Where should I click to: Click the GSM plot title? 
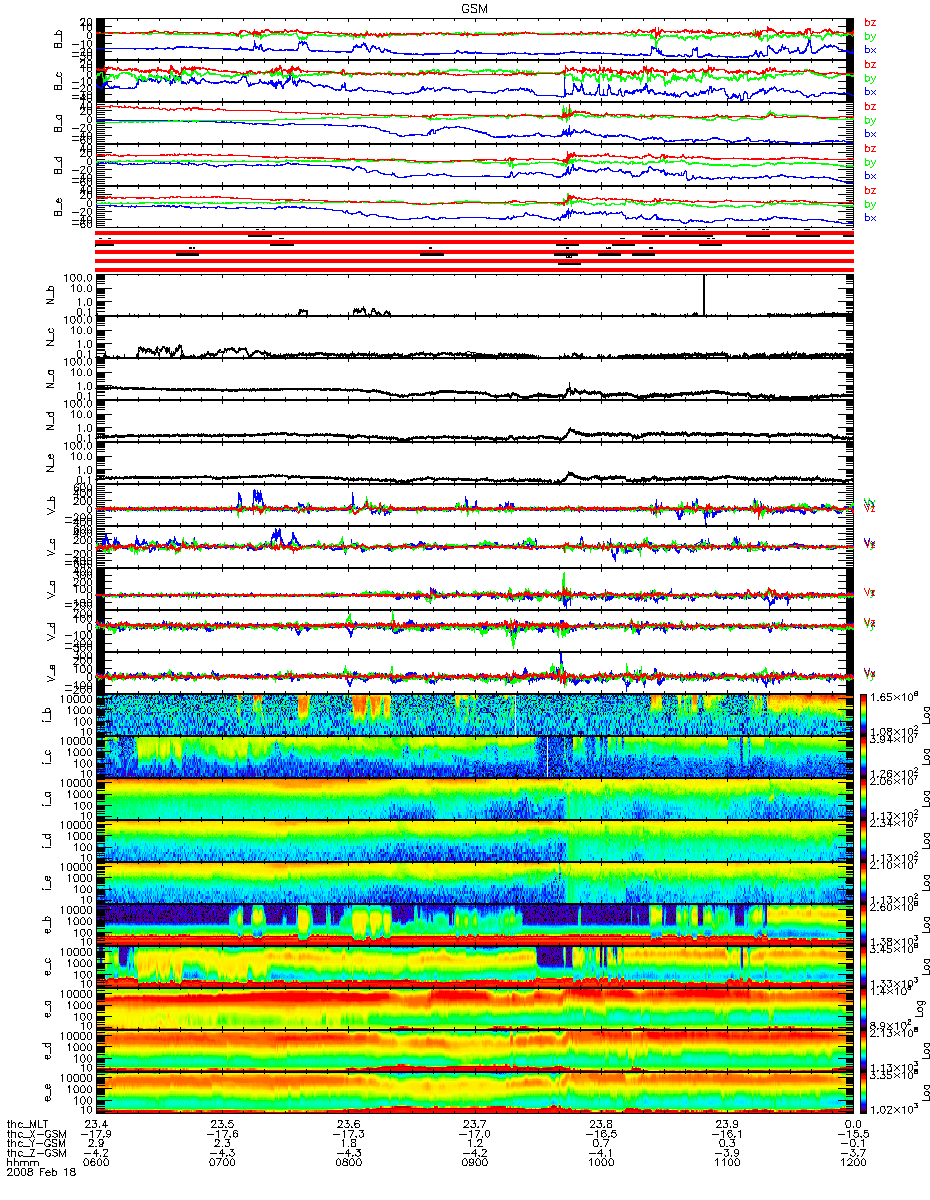(x=474, y=7)
